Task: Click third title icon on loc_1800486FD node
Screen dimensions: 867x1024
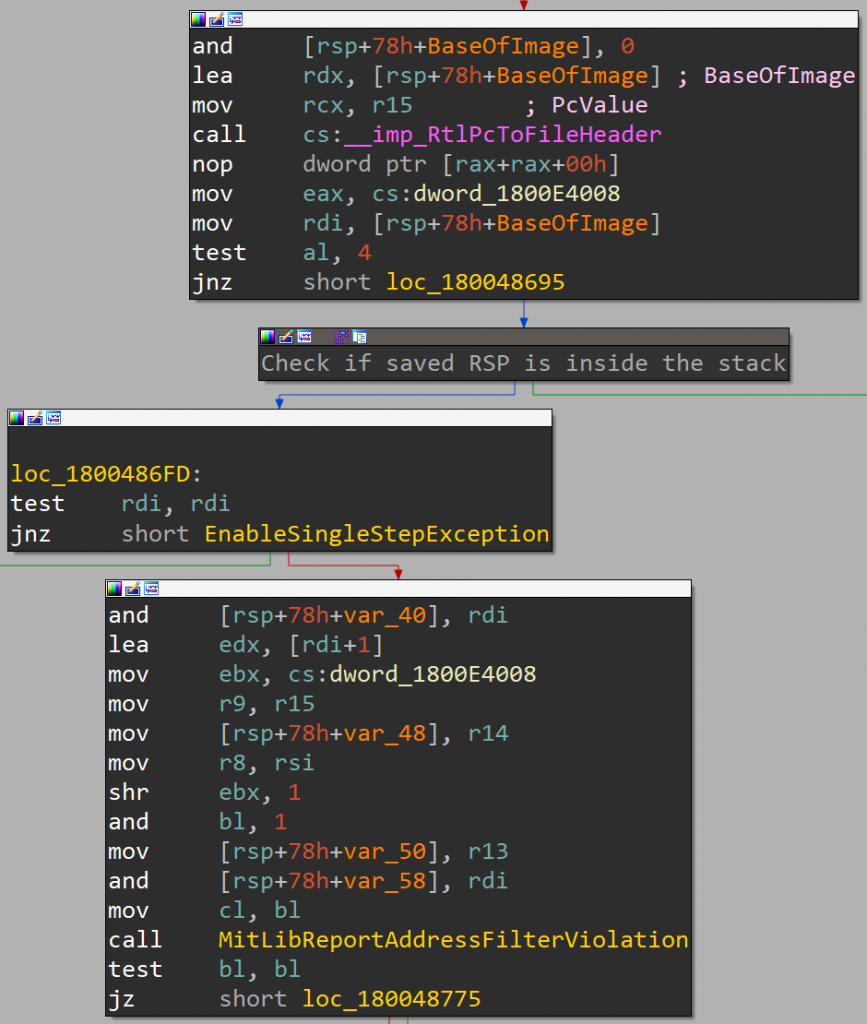Action: pos(52,417)
